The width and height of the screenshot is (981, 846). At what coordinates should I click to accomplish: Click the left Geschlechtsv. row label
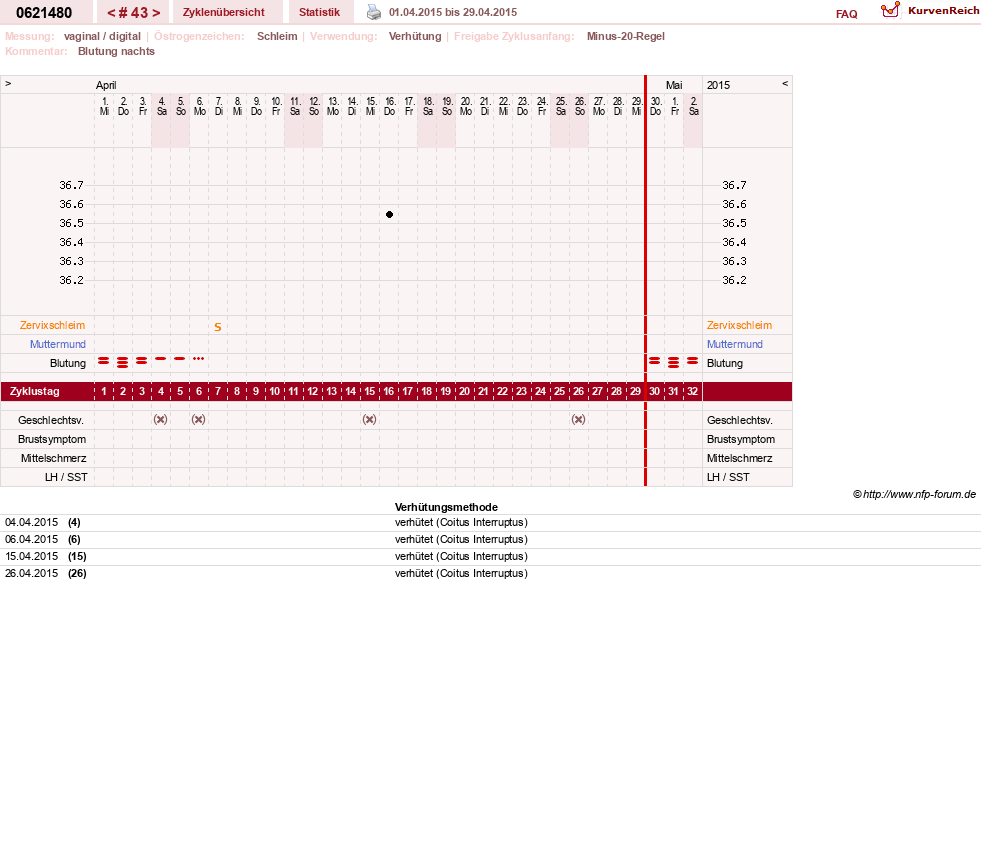pos(51,420)
